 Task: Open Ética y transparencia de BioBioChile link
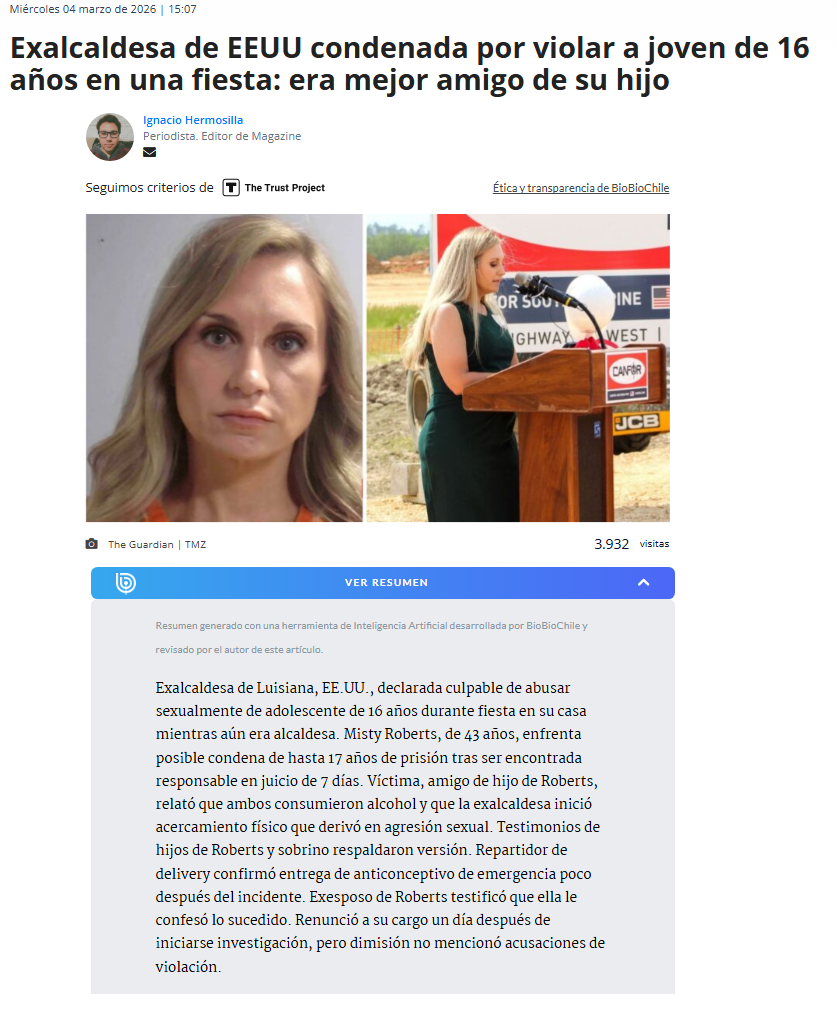(581, 188)
